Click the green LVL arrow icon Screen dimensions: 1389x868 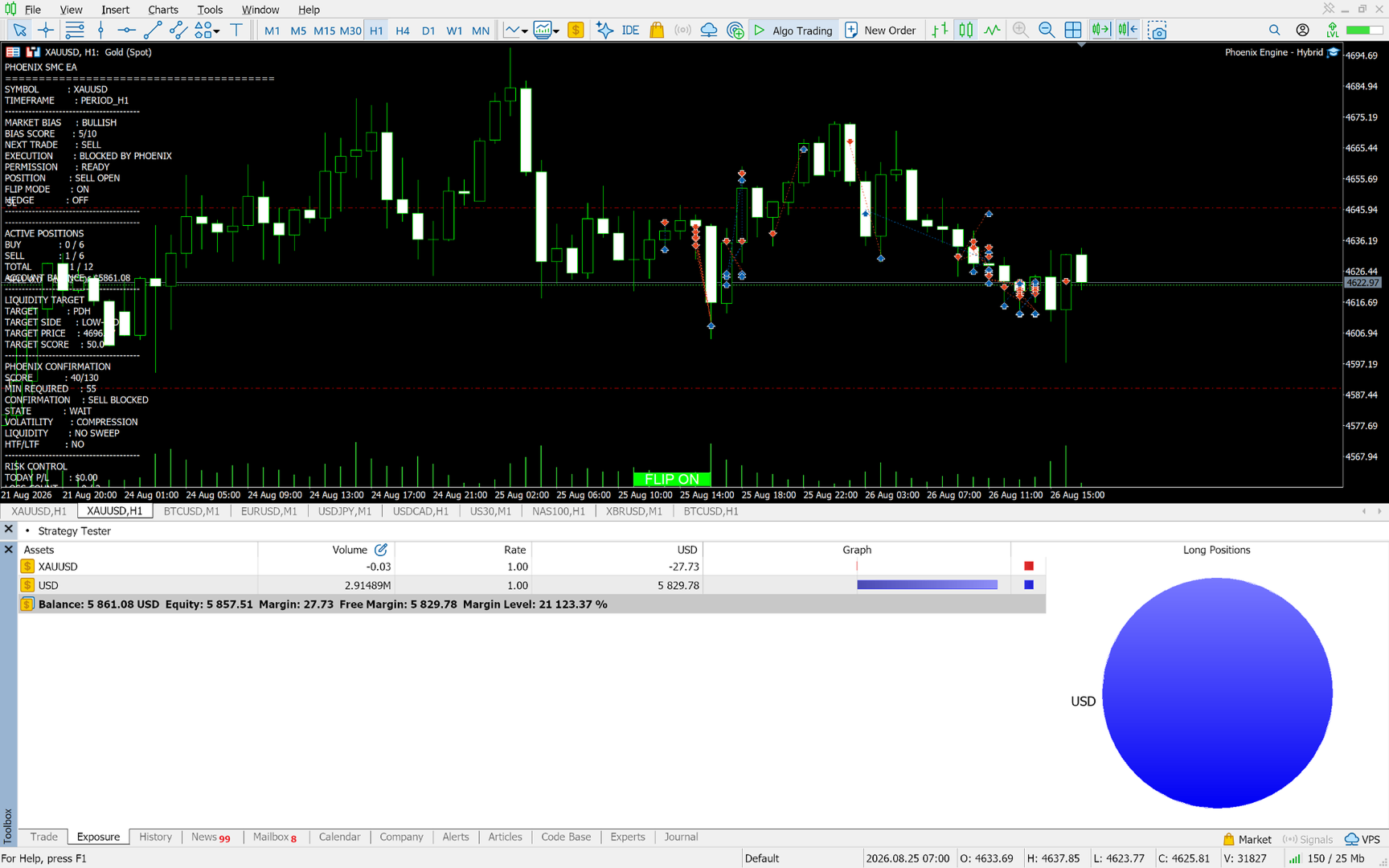tap(1332, 31)
